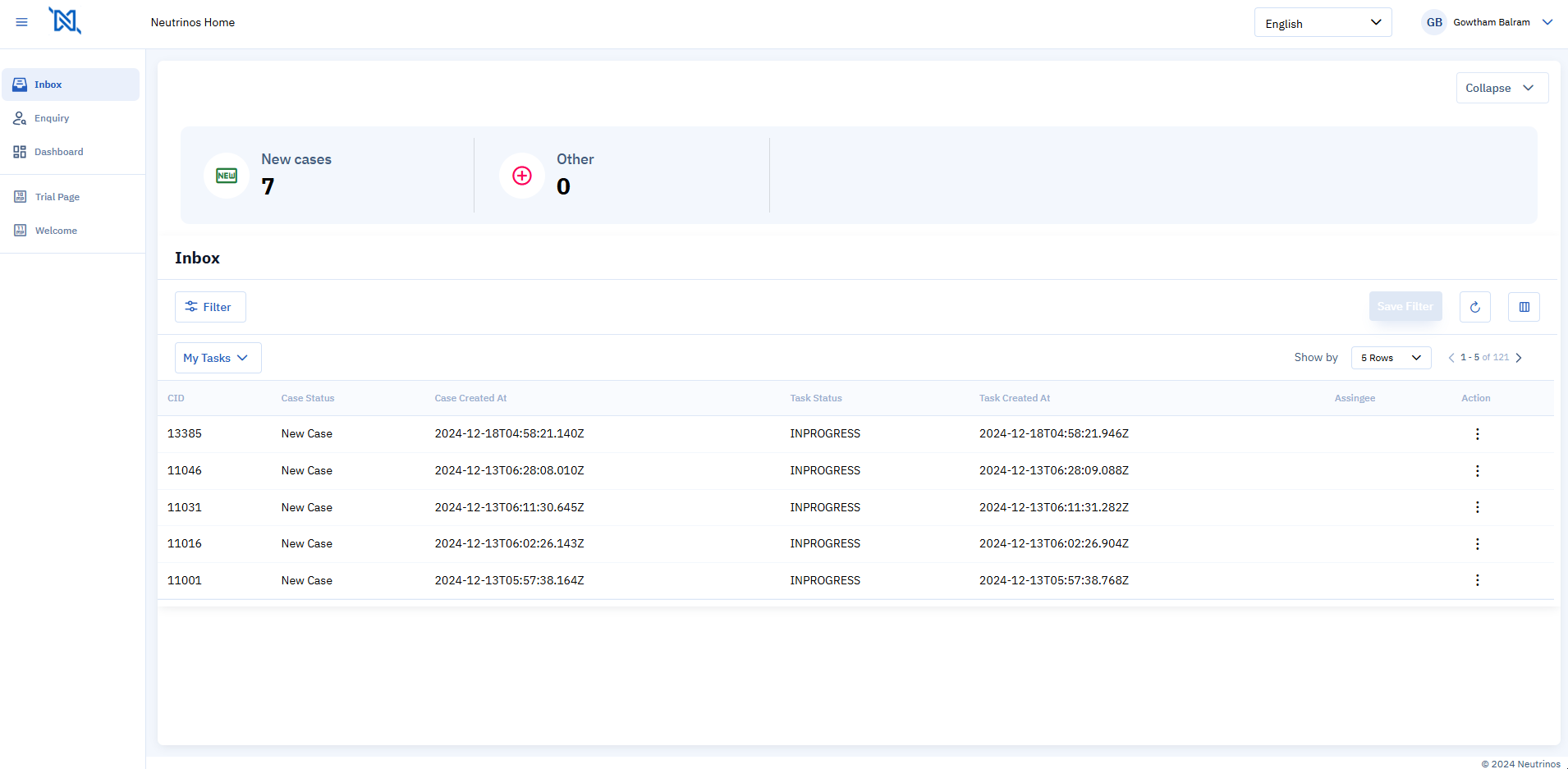1568x769 pixels.
Task: Click the Filter button
Action: 210,307
